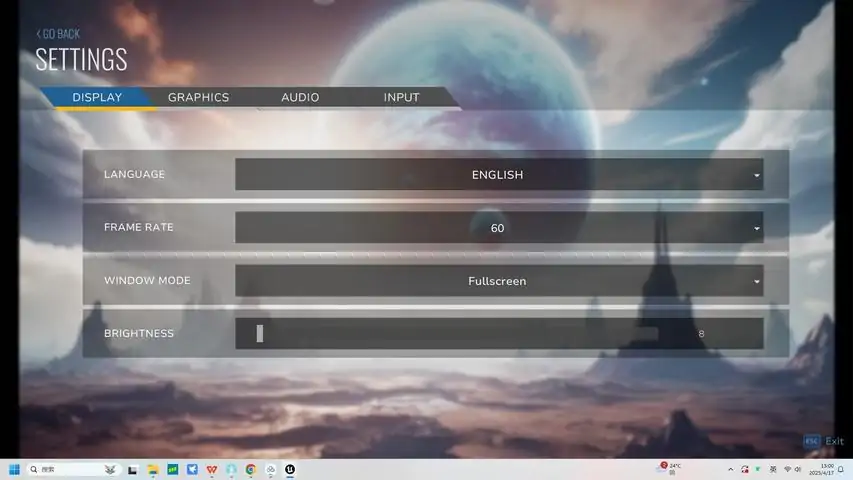Open the Frame Rate dropdown
853x480 pixels.
(498, 228)
